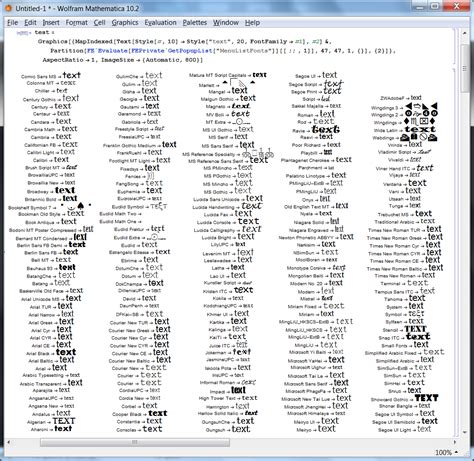The width and height of the screenshot is (474, 461).
Task: Open the Edit menu
Action: [30, 23]
